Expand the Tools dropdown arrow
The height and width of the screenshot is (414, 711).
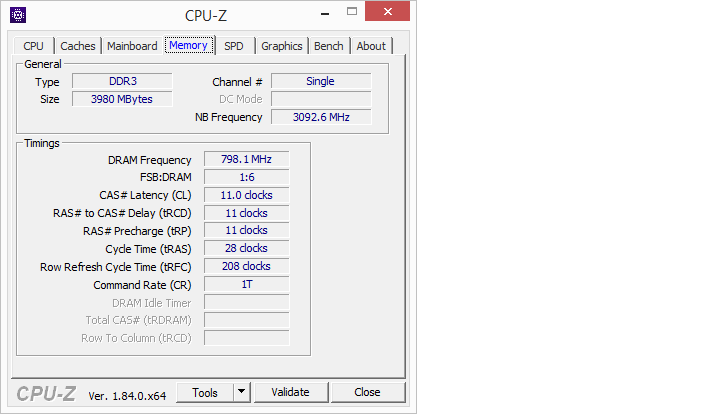pyautogui.click(x=242, y=393)
